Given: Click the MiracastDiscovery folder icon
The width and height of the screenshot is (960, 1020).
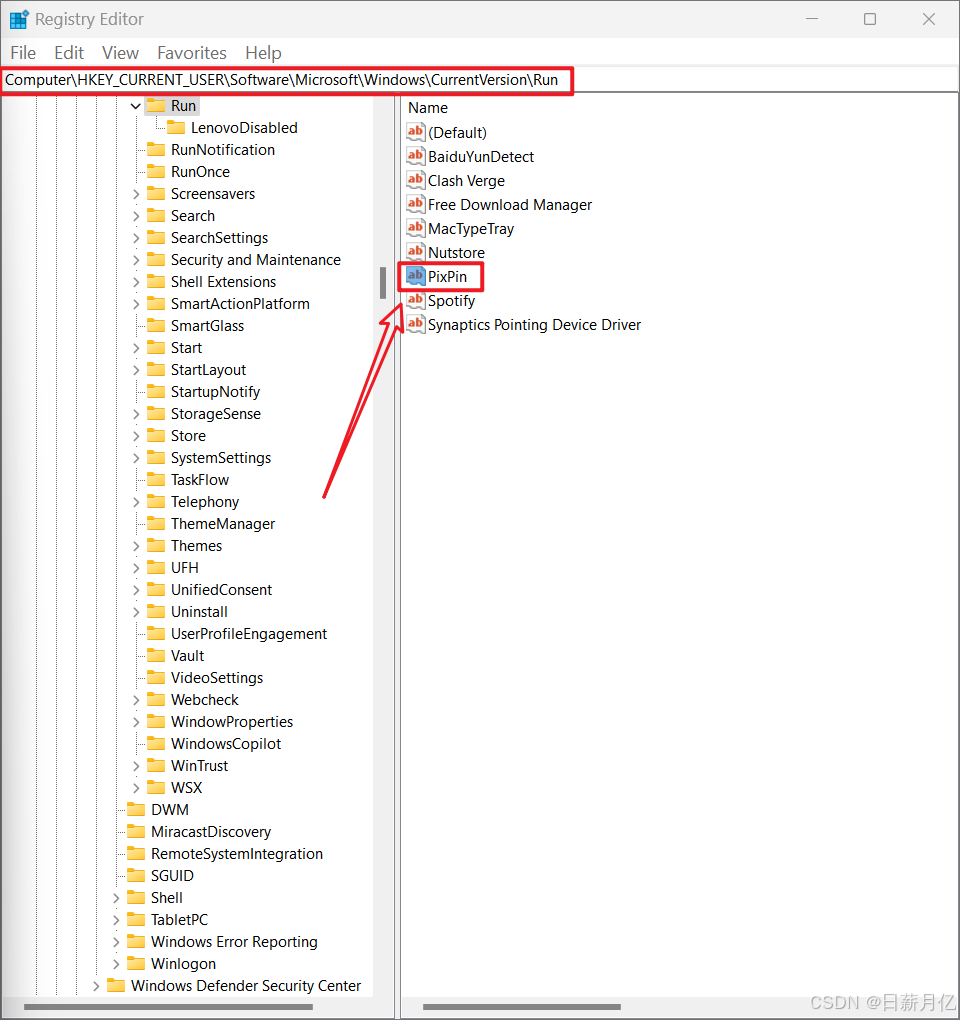Looking at the screenshot, I should tap(136, 831).
